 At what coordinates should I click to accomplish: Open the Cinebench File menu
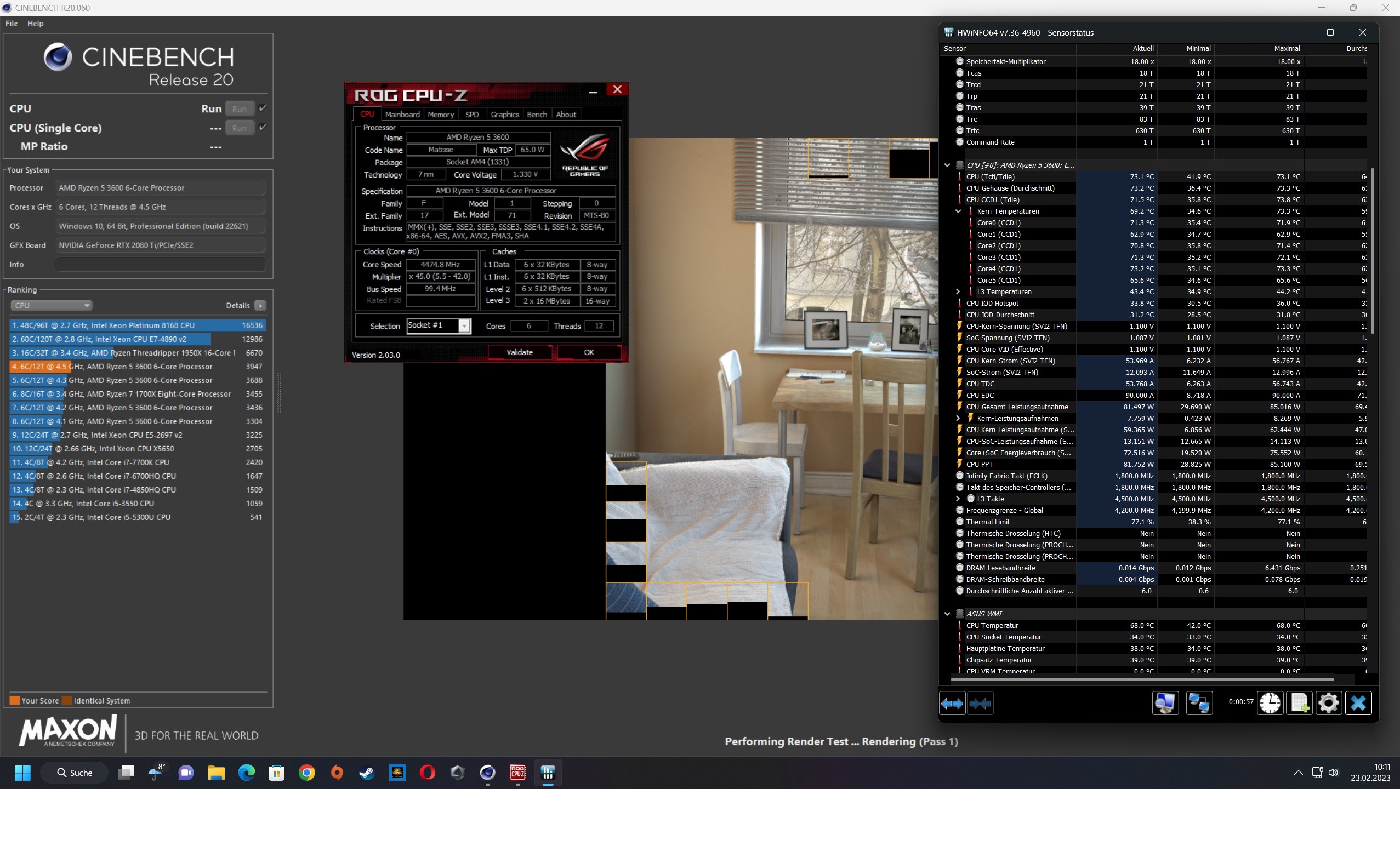12,23
